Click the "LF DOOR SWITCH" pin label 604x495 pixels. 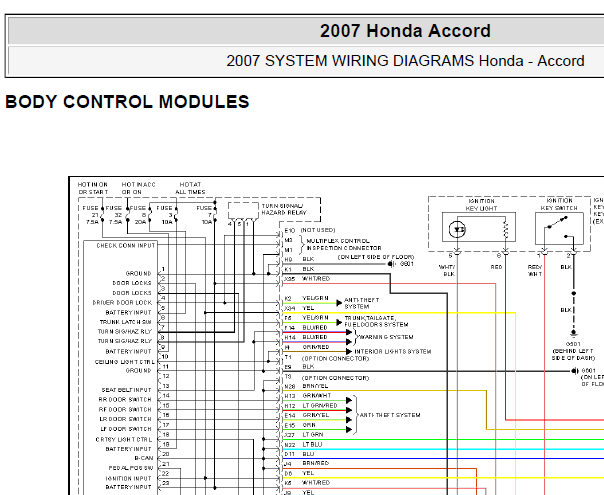(x=126, y=429)
